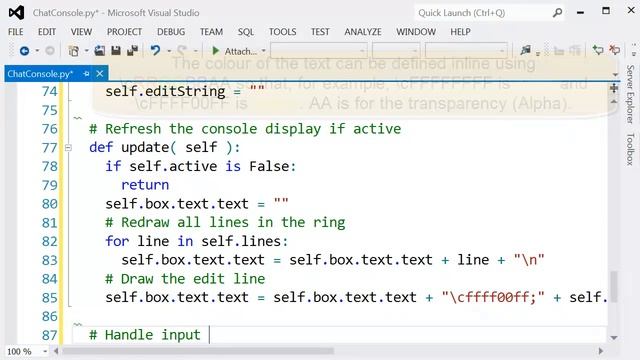Click the Save All icon

132,51
